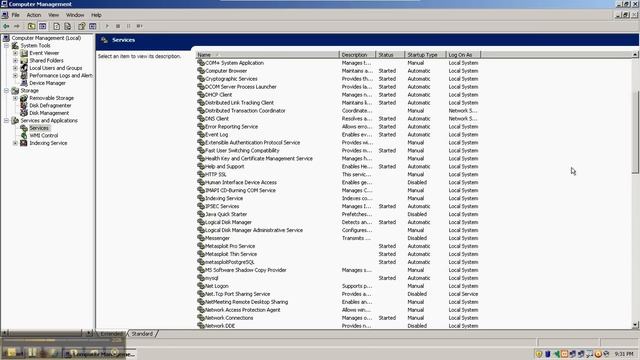This screenshot has height=360, width=640.
Task: Open the Action menu
Action: click(34, 15)
